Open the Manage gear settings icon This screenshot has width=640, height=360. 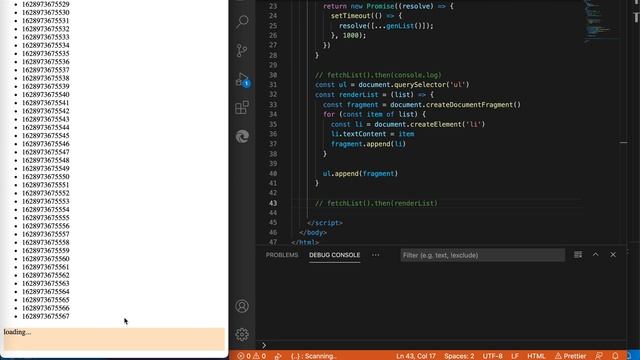point(242,334)
